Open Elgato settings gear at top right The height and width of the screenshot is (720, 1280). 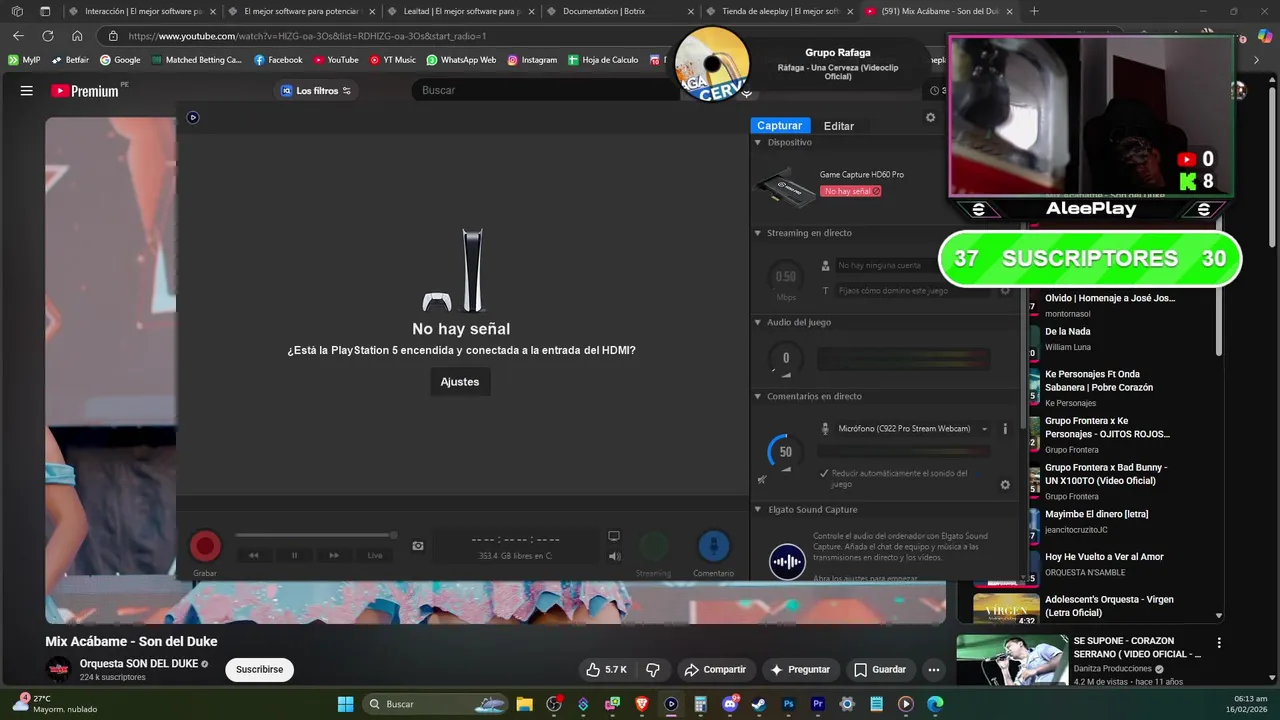930,117
